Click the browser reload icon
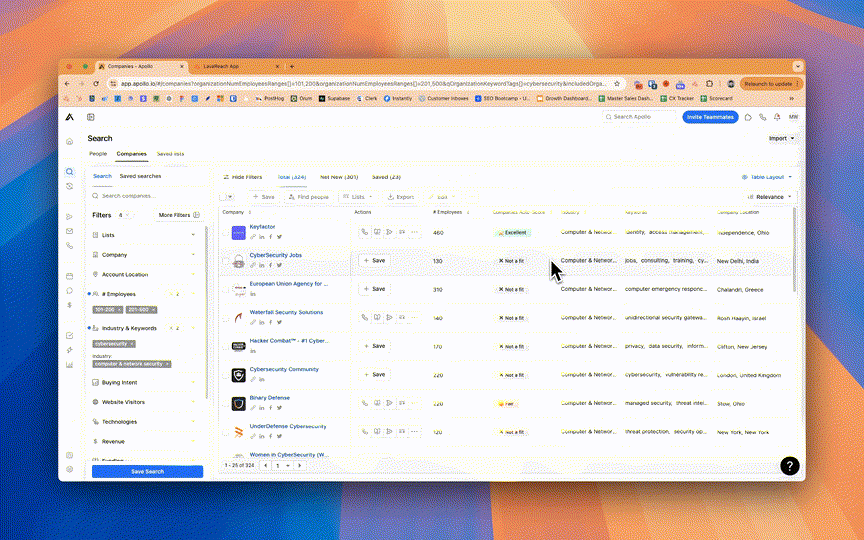 pyautogui.click(x=96, y=84)
